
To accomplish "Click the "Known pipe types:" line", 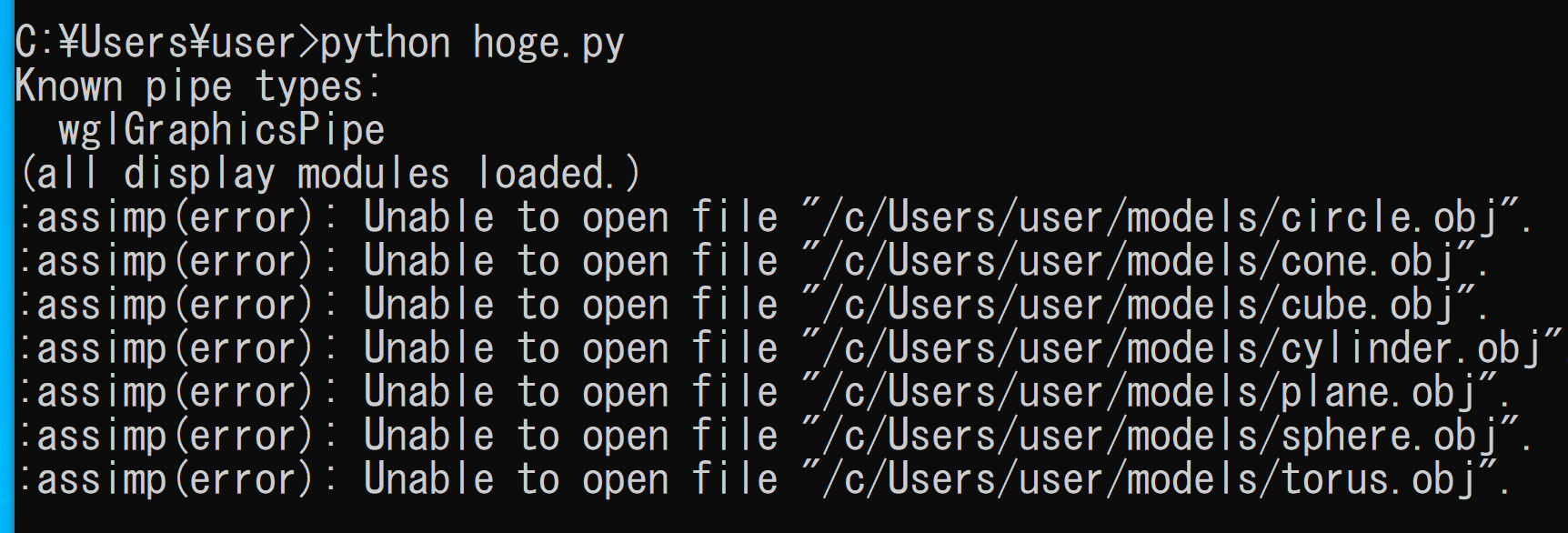I will [198, 87].
